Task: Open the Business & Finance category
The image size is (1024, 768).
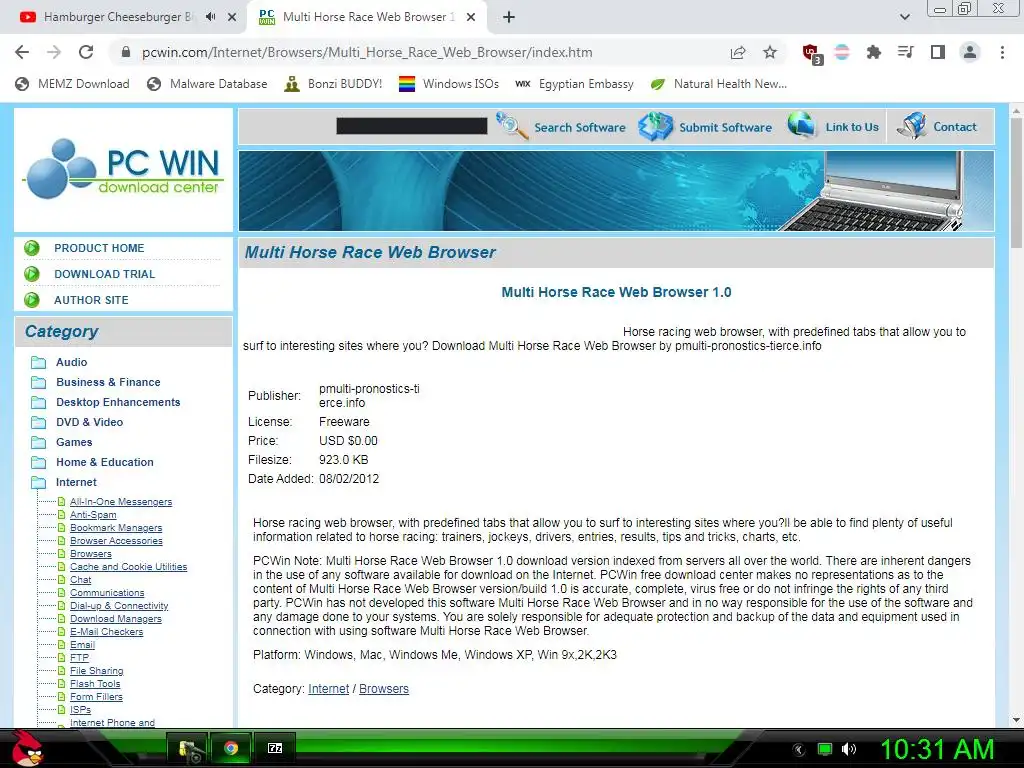Action: click(x=108, y=382)
